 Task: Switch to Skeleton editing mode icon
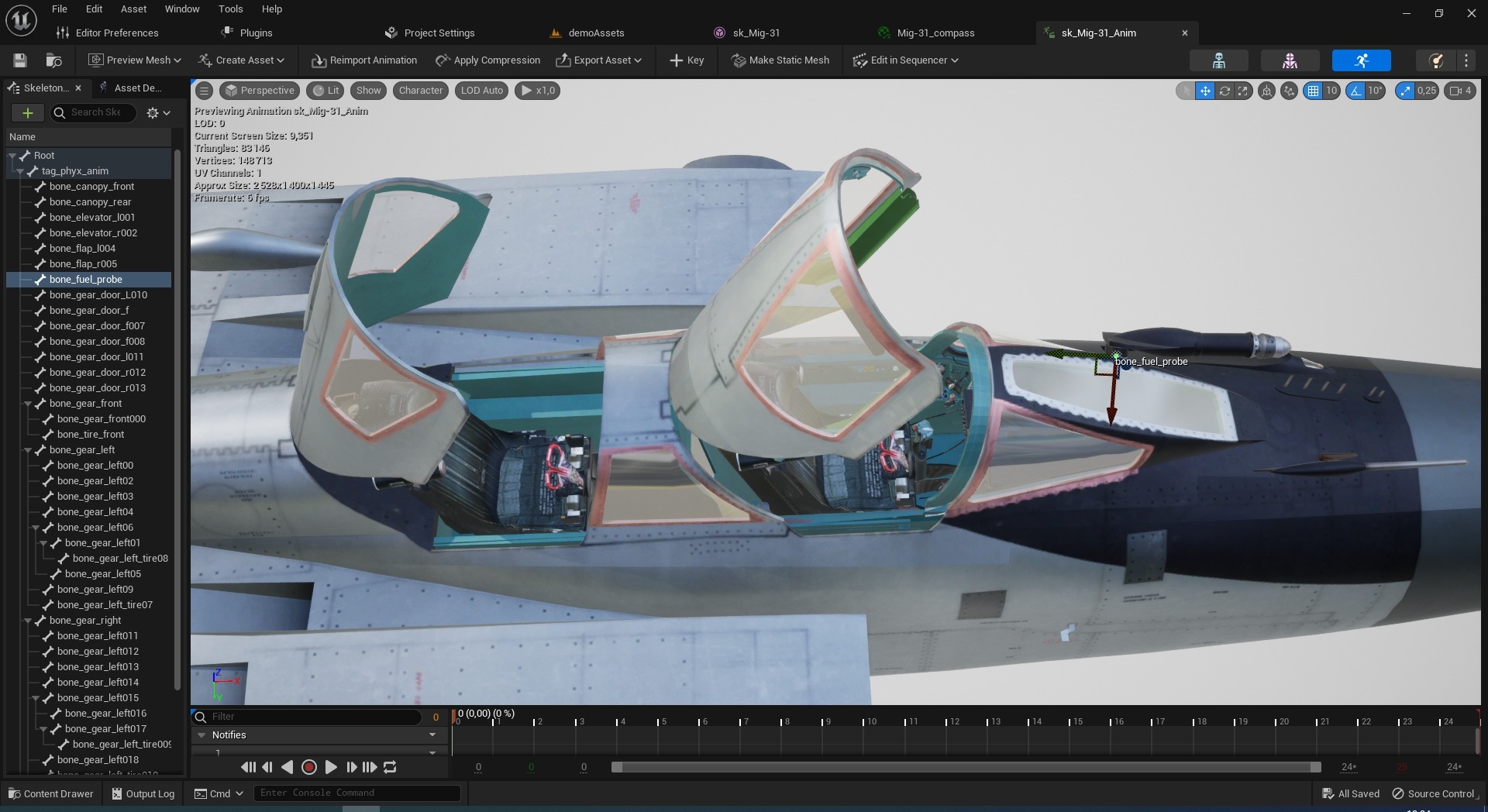click(x=1218, y=60)
